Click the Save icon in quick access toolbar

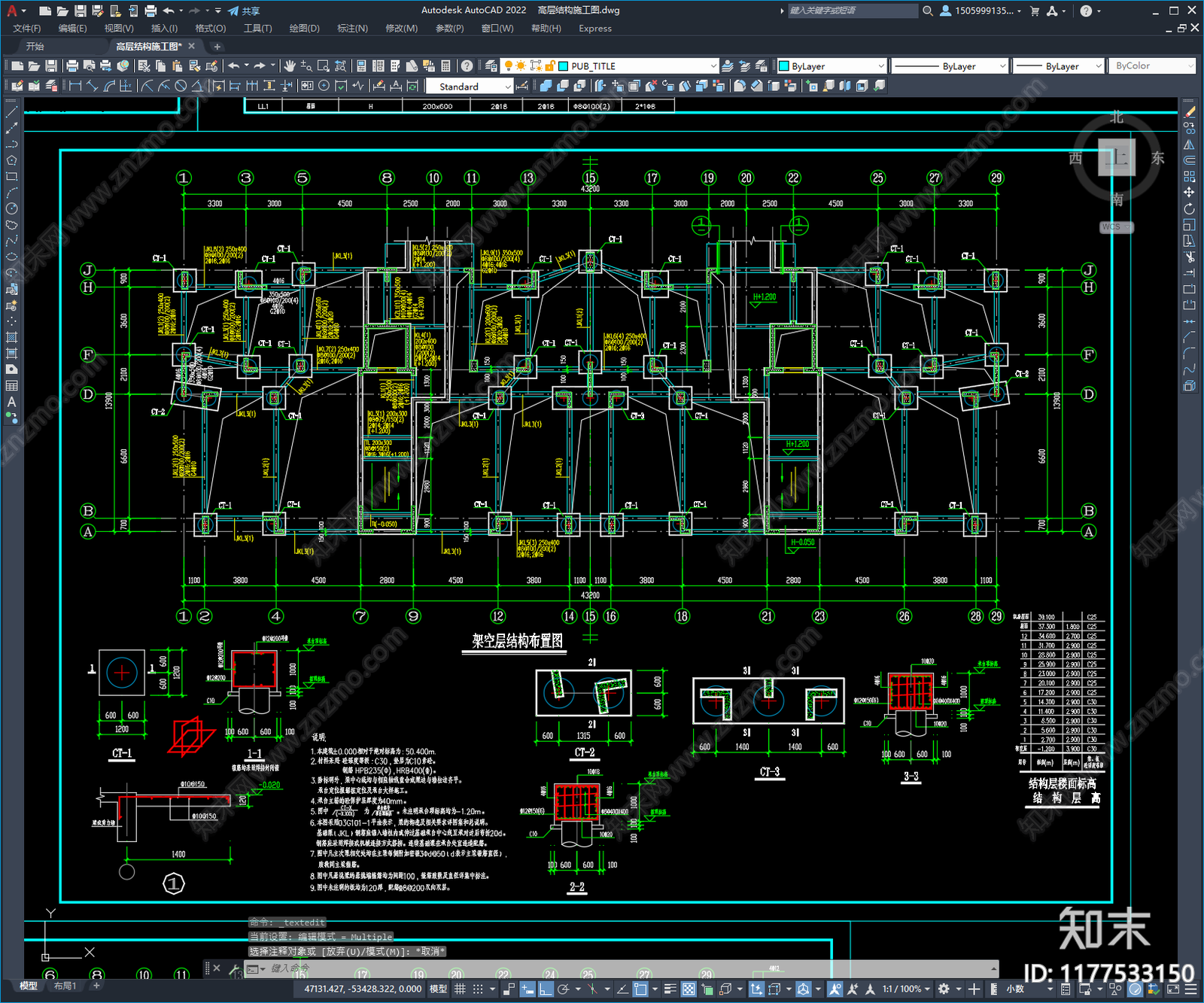coord(80,11)
